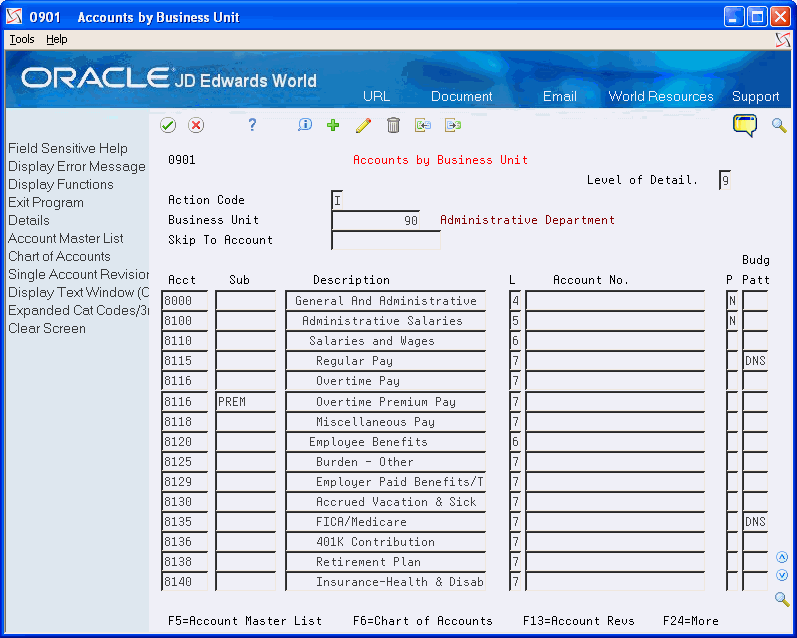Open the Support header link
Screen dimensions: 797x638
[755, 97]
